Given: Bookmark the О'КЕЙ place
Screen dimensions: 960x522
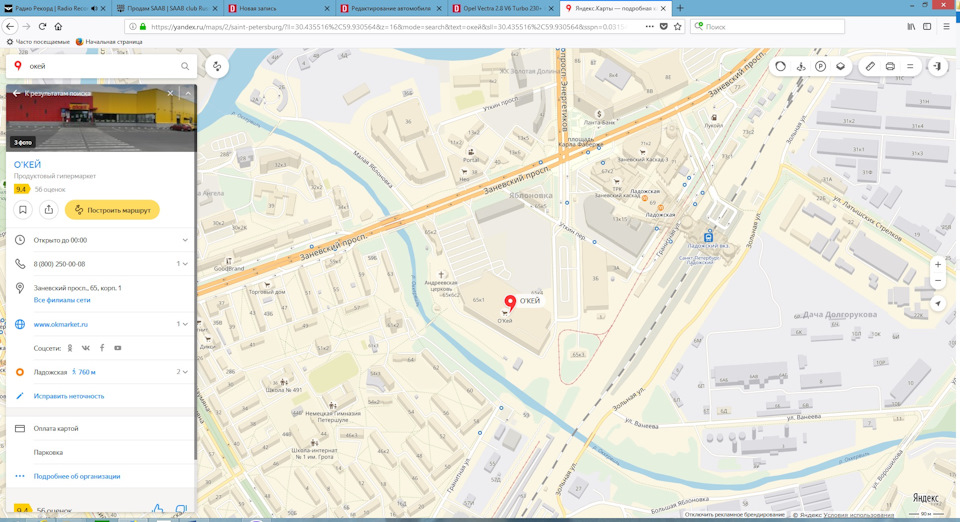Looking at the screenshot, I should [23, 210].
